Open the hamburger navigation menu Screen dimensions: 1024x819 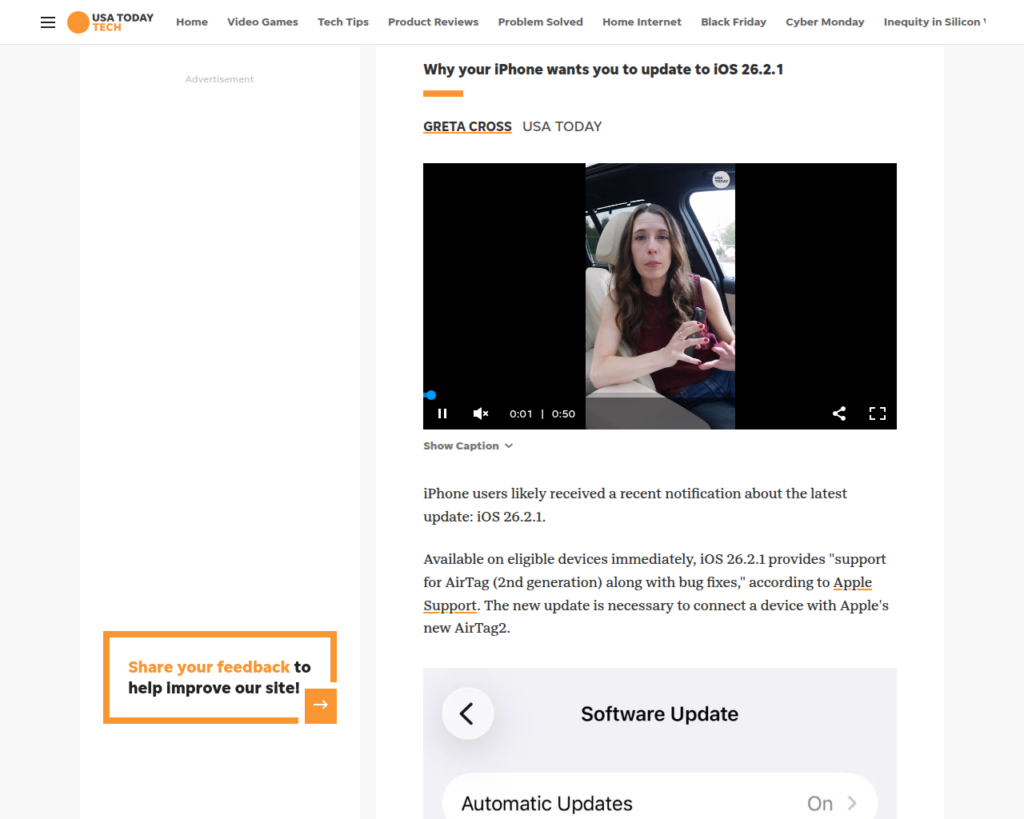tap(48, 22)
